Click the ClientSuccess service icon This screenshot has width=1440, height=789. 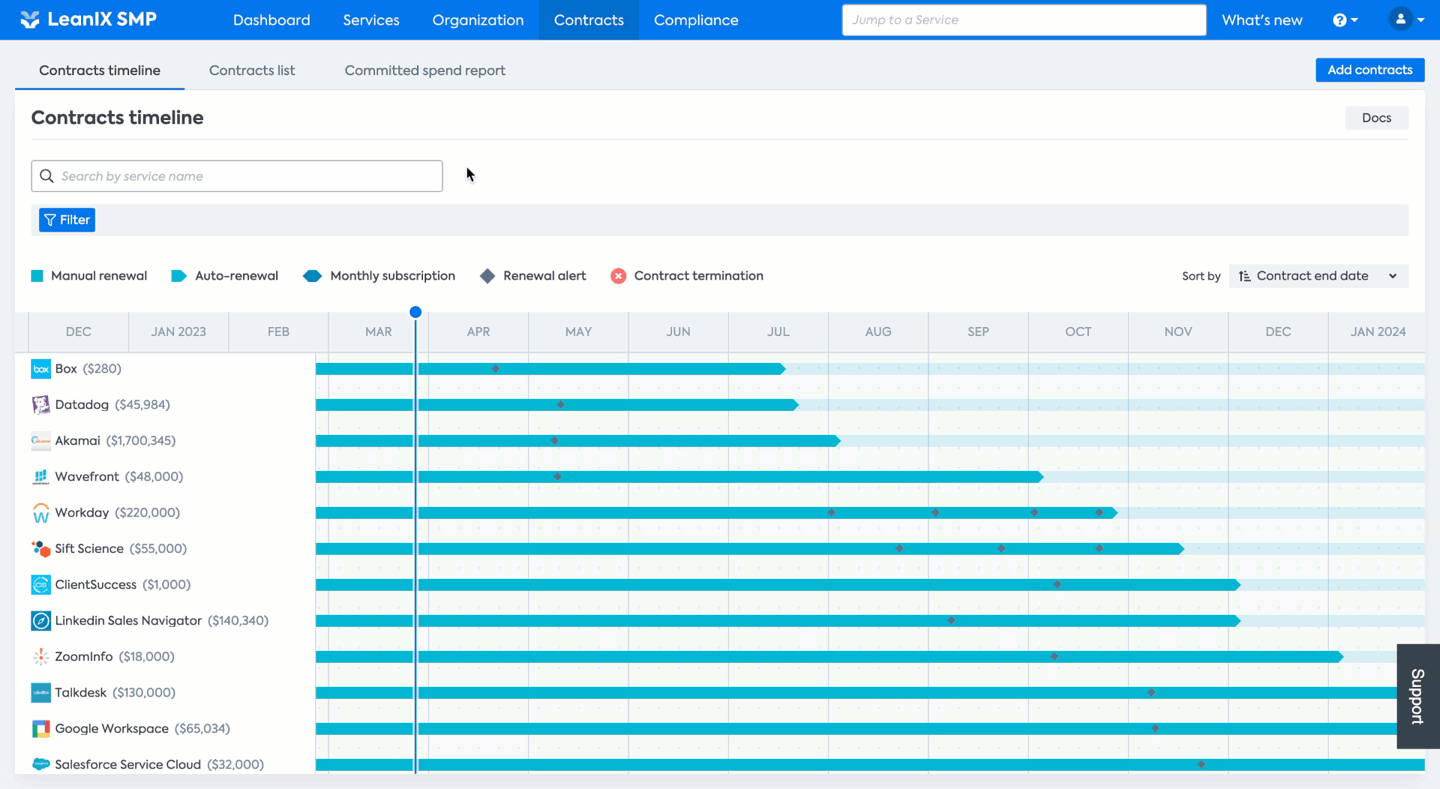(x=41, y=585)
